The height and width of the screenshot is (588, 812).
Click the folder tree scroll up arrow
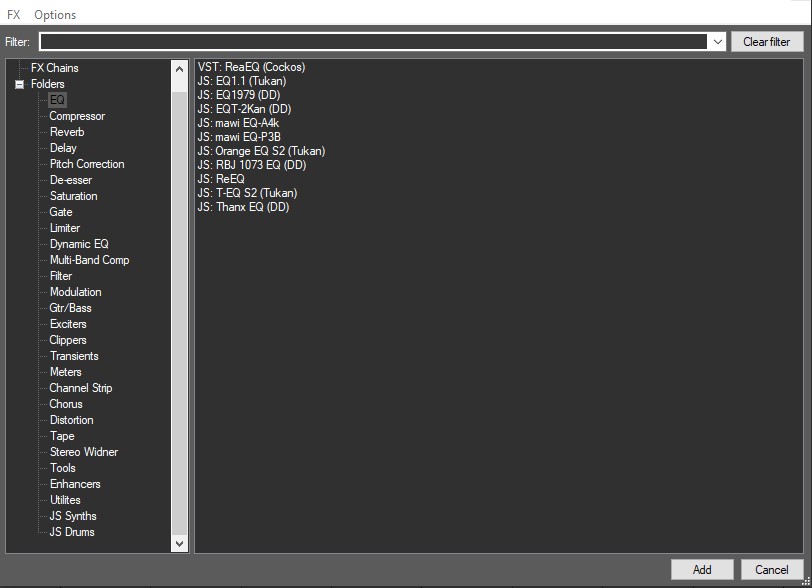coord(179,68)
